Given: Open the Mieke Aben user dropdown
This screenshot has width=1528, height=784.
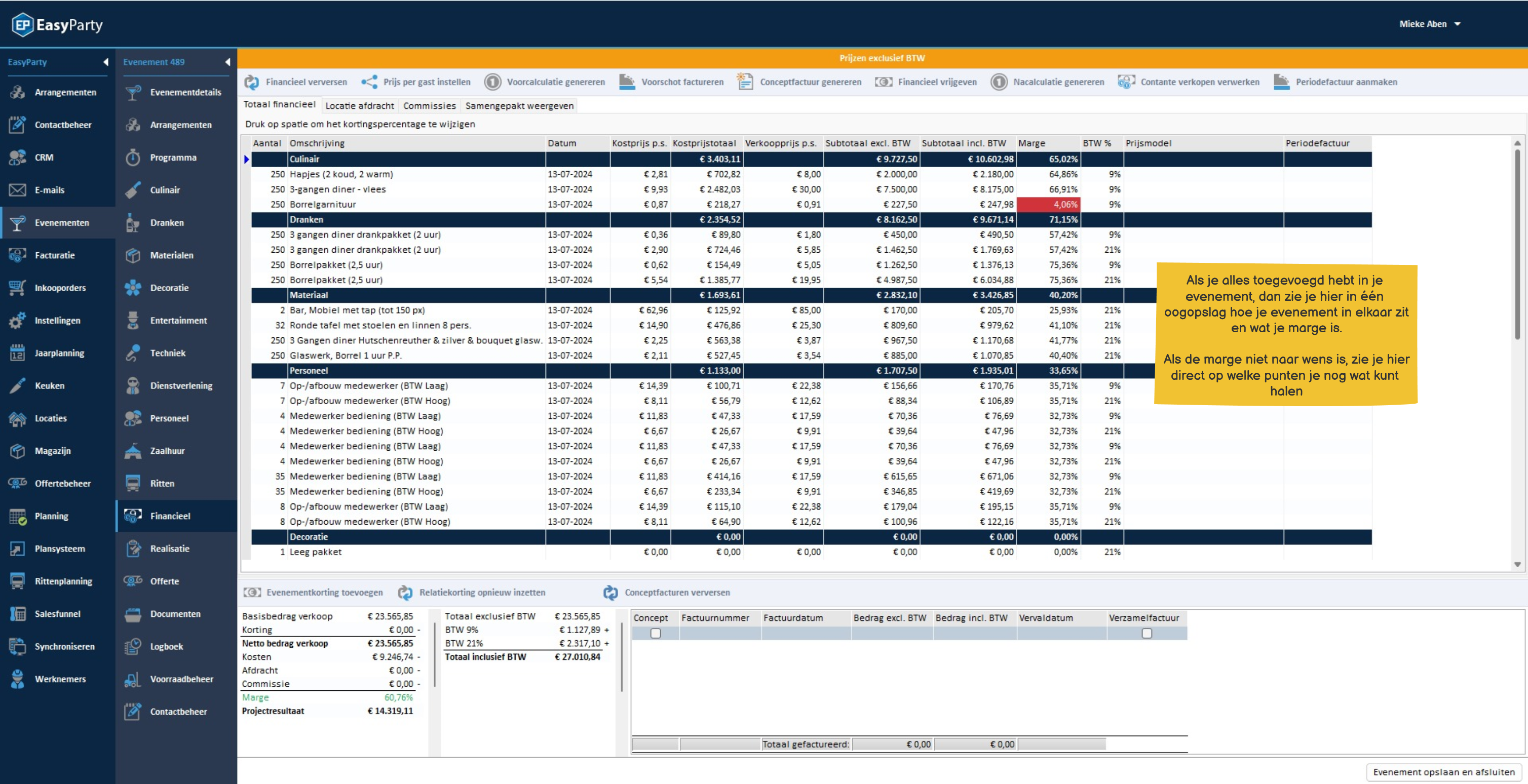Looking at the screenshot, I should pyautogui.click(x=1430, y=24).
